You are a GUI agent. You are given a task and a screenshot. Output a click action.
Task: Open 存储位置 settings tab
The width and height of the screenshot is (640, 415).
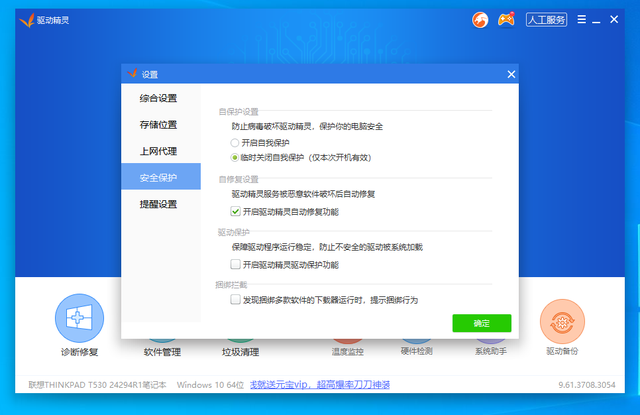click(x=161, y=125)
